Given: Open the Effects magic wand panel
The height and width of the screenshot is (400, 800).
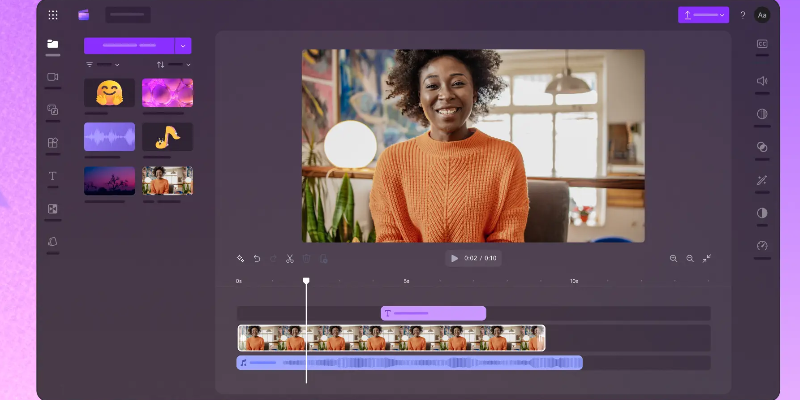Looking at the screenshot, I should pyautogui.click(x=762, y=180).
